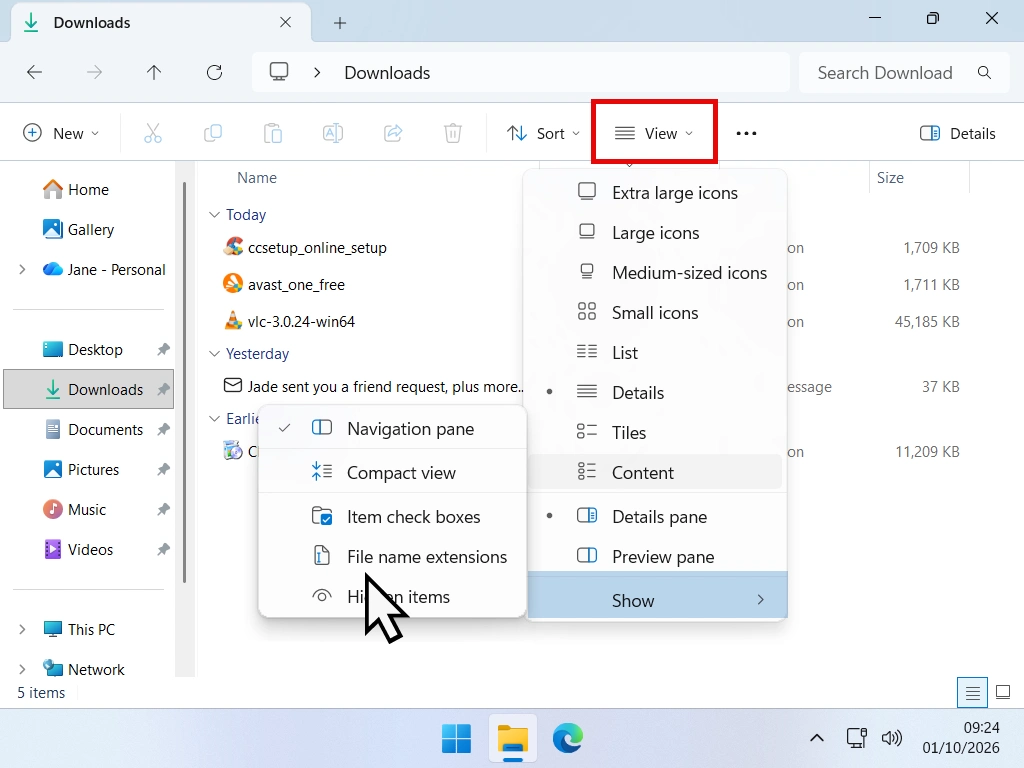Open the clock and date panel
The image size is (1024, 768).
pyautogui.click(x=961, y=738)
